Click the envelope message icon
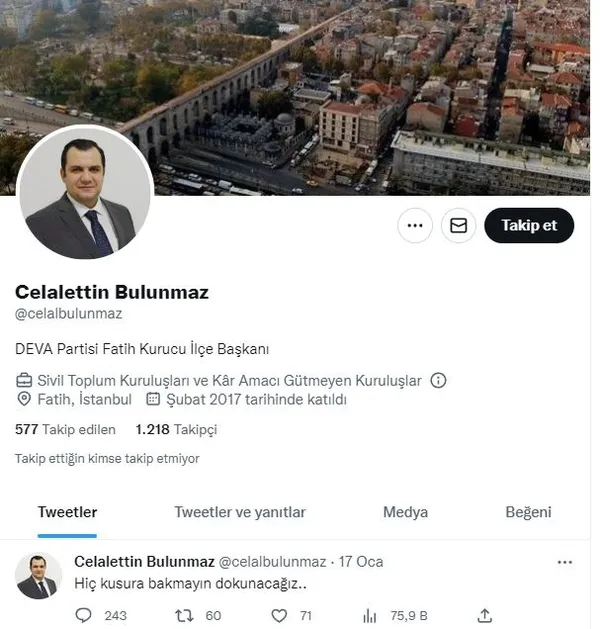The image size is (600, 629). [x=458, y=226]
